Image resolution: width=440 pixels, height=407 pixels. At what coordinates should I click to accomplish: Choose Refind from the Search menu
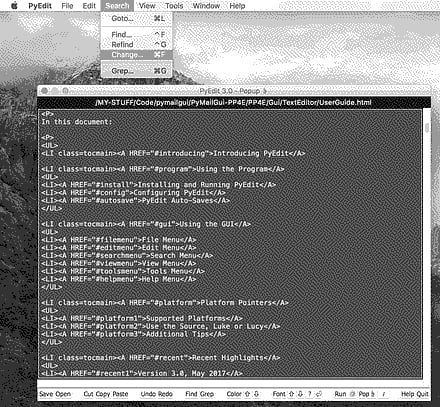[x=137, y=44]
